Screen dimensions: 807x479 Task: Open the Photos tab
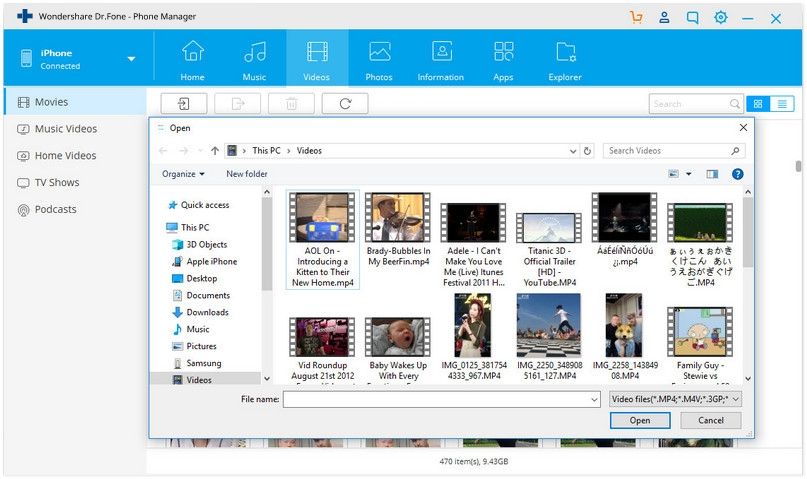pyautogui.click(x=379, y=59)
